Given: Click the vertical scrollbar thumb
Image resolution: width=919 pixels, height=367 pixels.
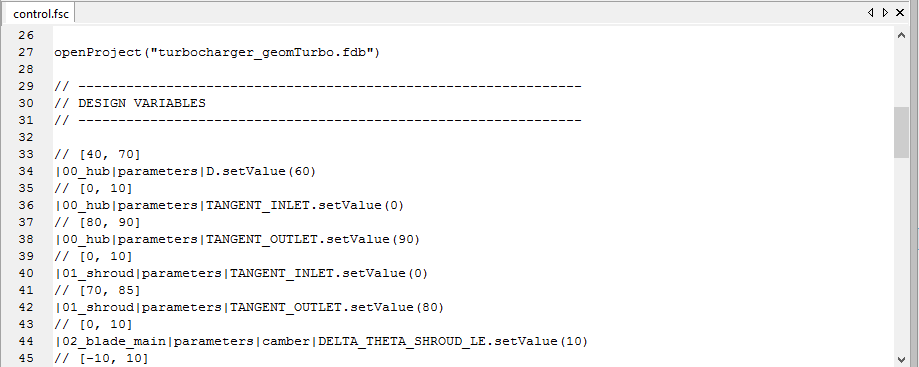Looking at the screenshot, I should 901,132.
